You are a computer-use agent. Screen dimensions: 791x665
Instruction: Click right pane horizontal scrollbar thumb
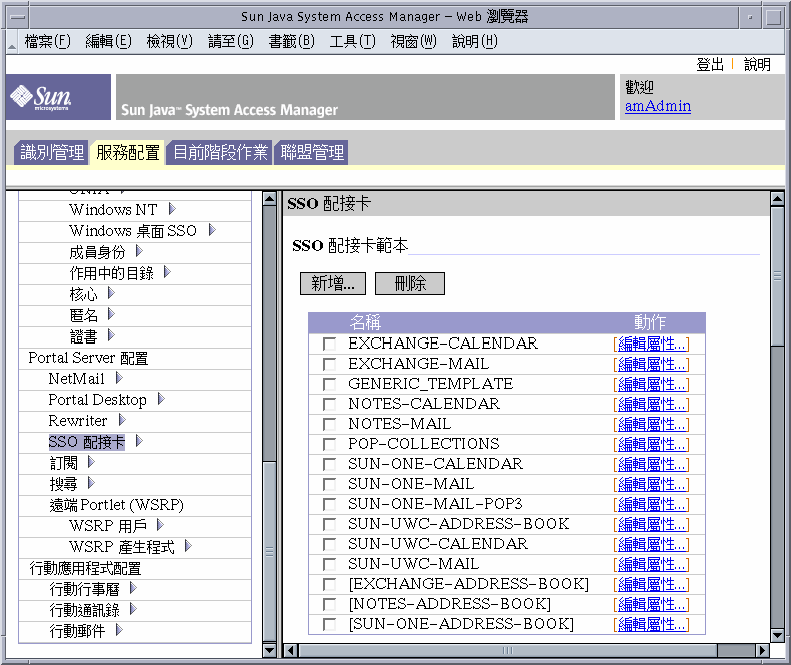coord(508,650)
